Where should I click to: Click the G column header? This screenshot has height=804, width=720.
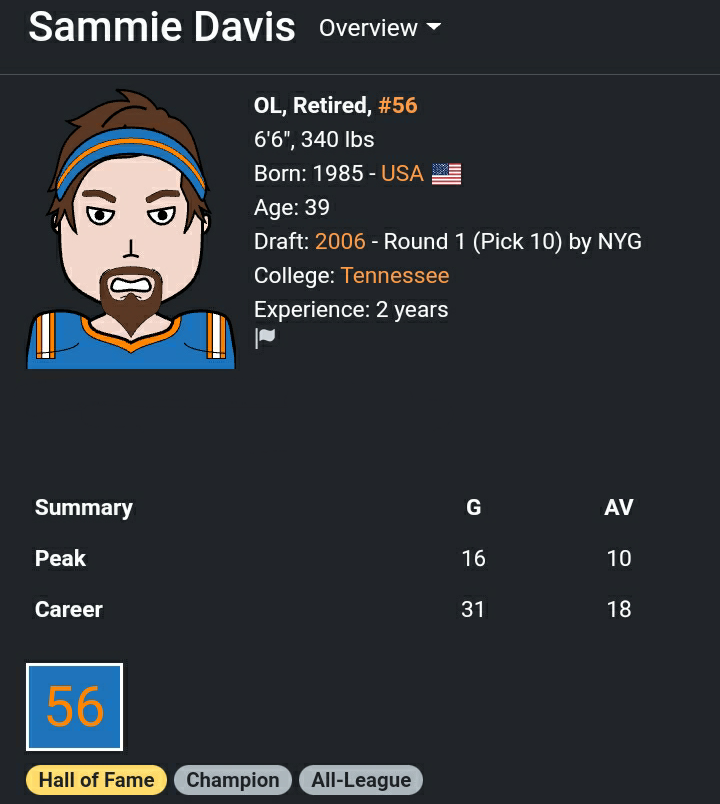pos(474,508)
